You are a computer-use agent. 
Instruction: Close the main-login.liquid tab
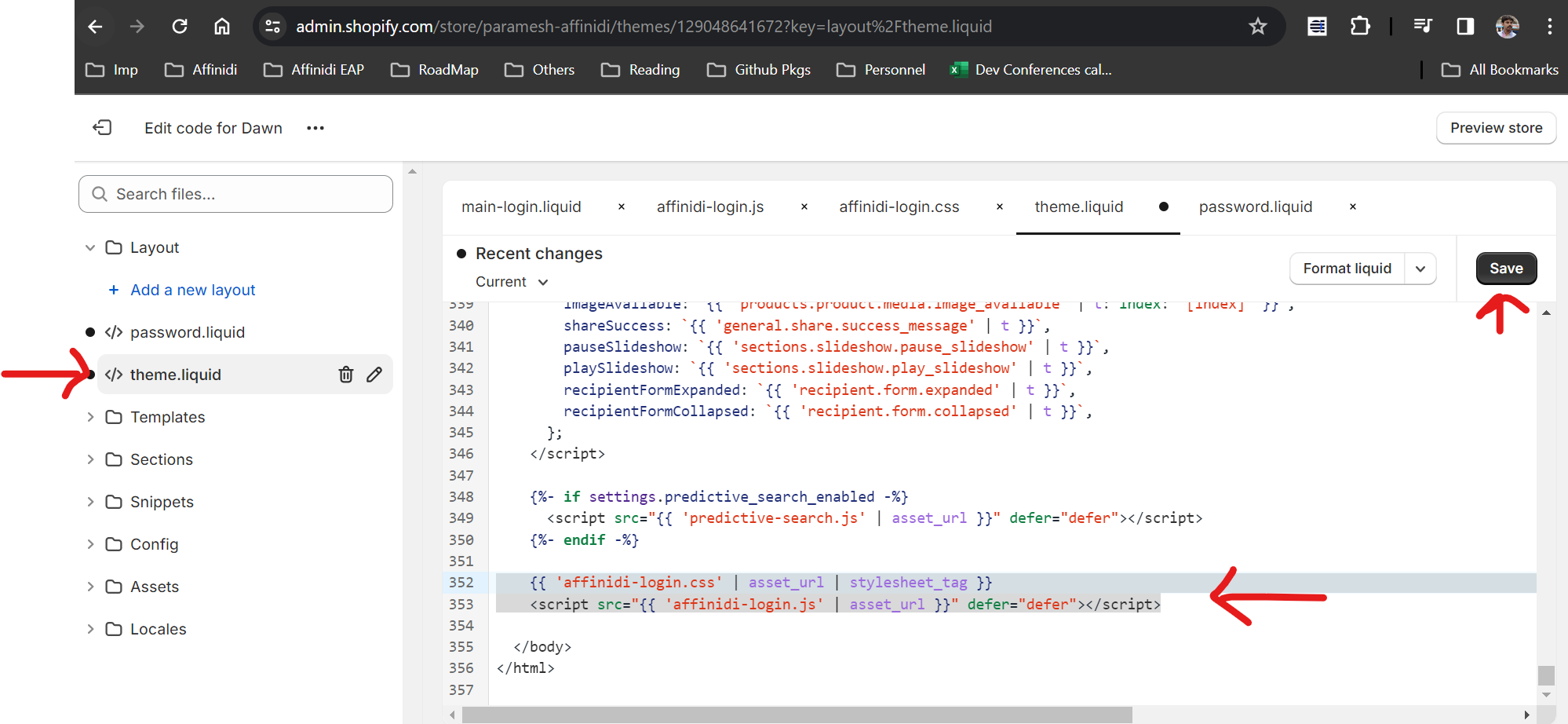[x=622, y=207]
